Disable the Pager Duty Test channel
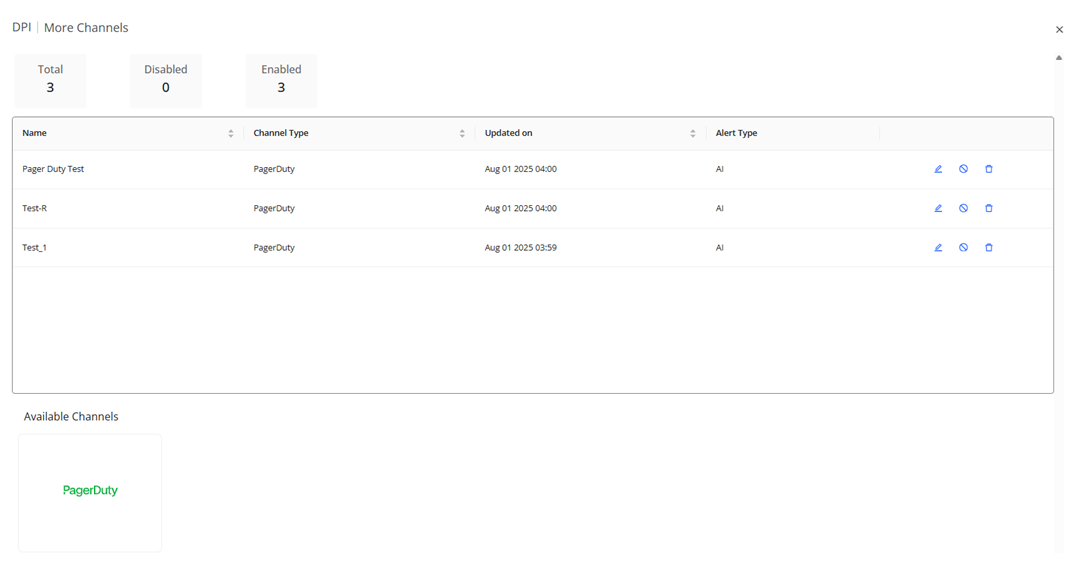 pos(963,169)
